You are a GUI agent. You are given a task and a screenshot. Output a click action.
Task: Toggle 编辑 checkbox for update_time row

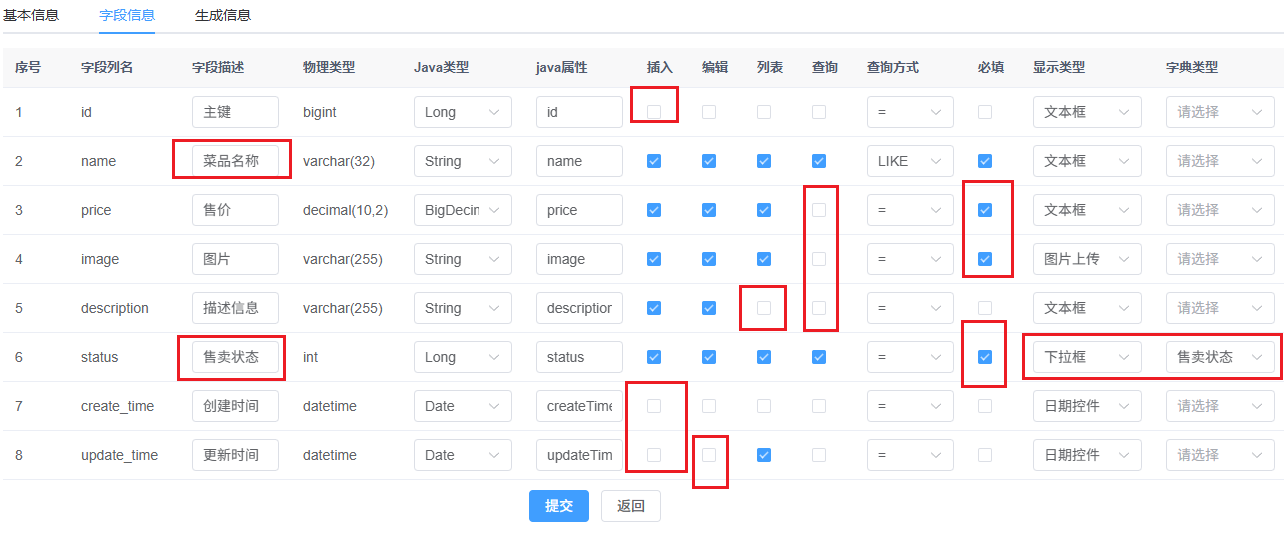[709, 455]
